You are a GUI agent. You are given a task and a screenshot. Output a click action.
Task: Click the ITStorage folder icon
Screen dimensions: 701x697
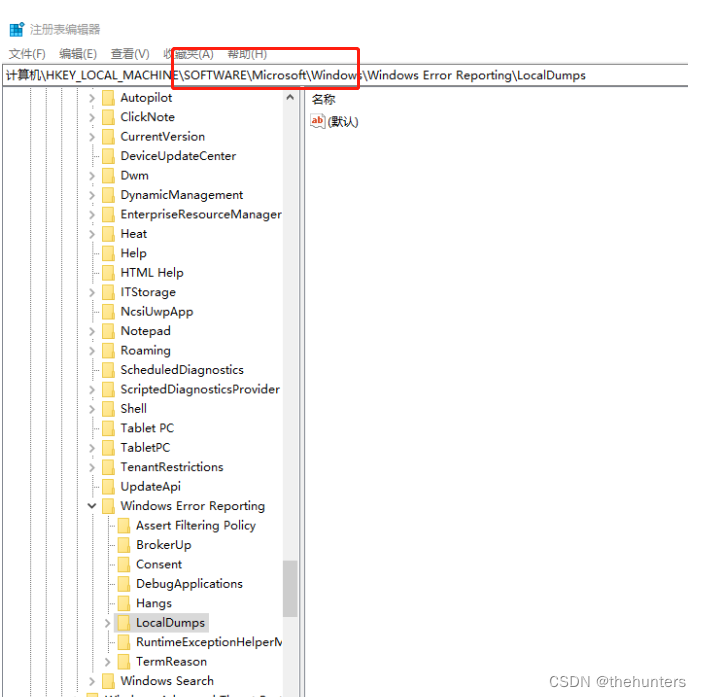108,292
